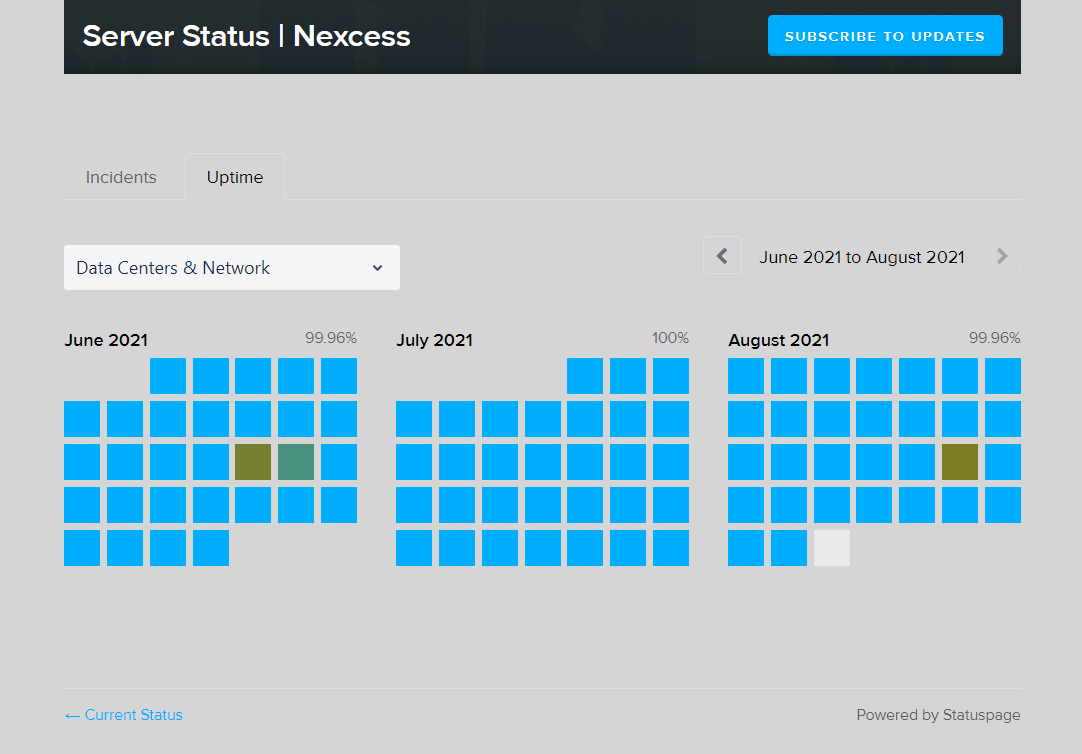Viewport: 1082px width, 754px height.
Task: Click the date range label June 2021 to August 2021
Action: coord(862,257)
